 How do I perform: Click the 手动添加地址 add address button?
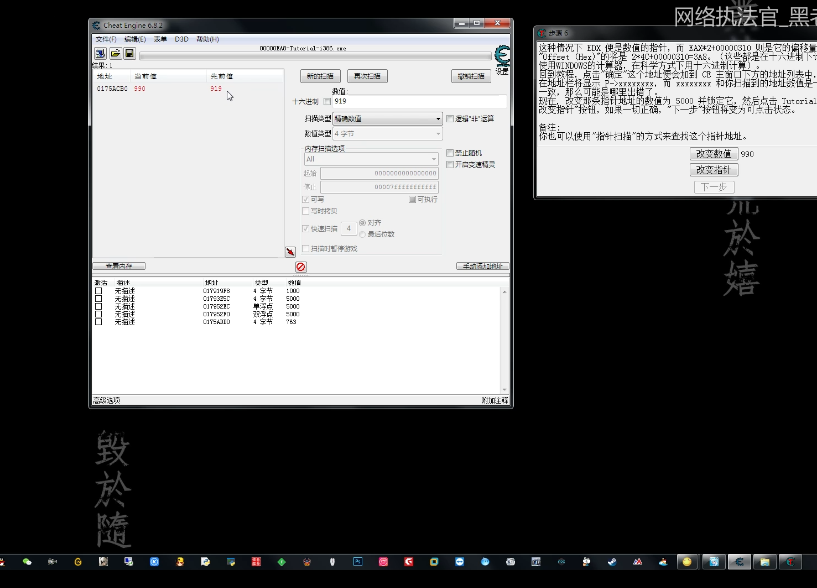coord(482,266)
